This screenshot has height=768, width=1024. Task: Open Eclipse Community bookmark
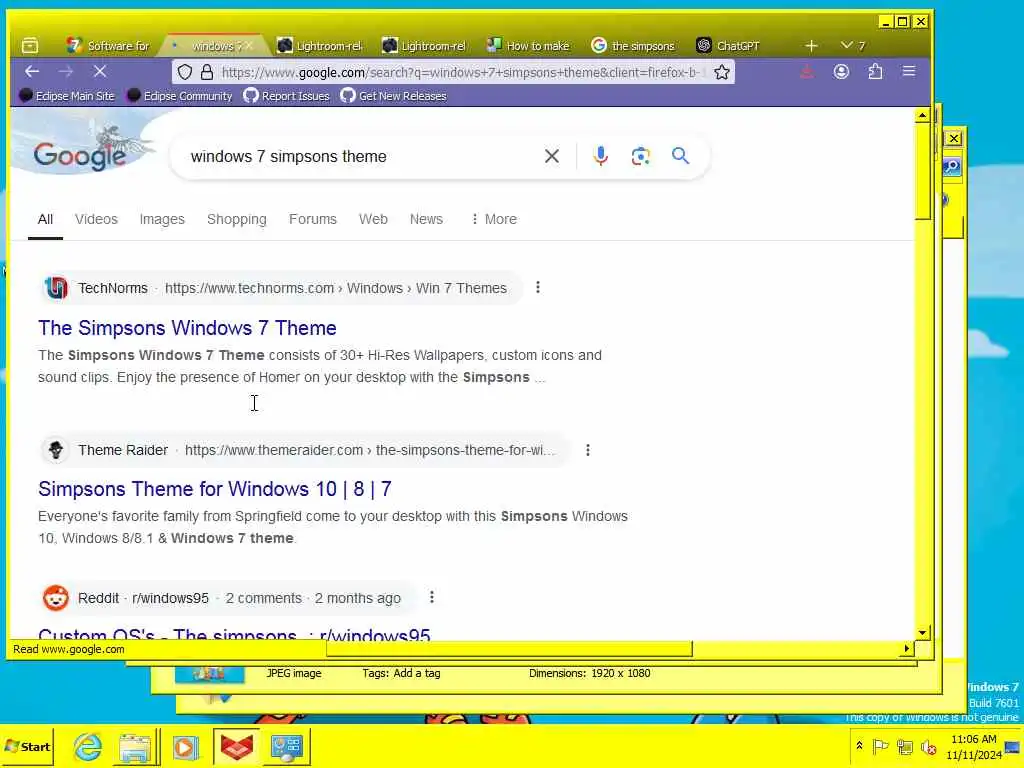[180, 96]
